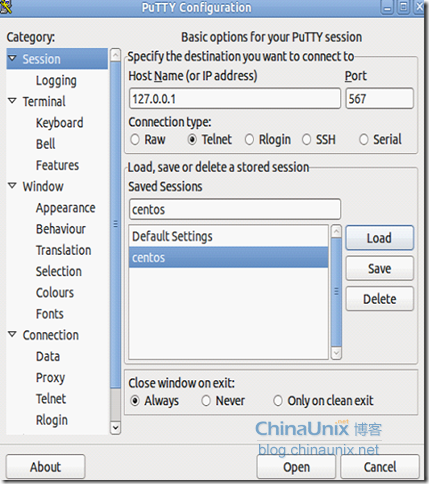This screenshot has width=429, height=484.
Task: Choose the Raw connection type
Action: click(x=135, y=140)
